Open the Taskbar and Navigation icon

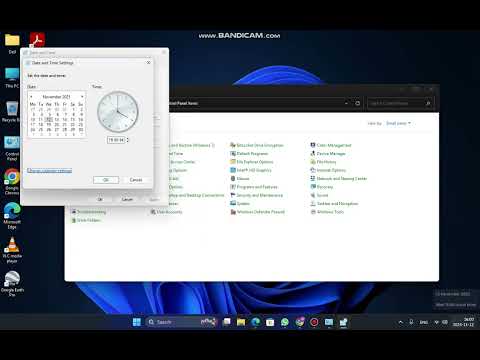click(x=313, y=203)
